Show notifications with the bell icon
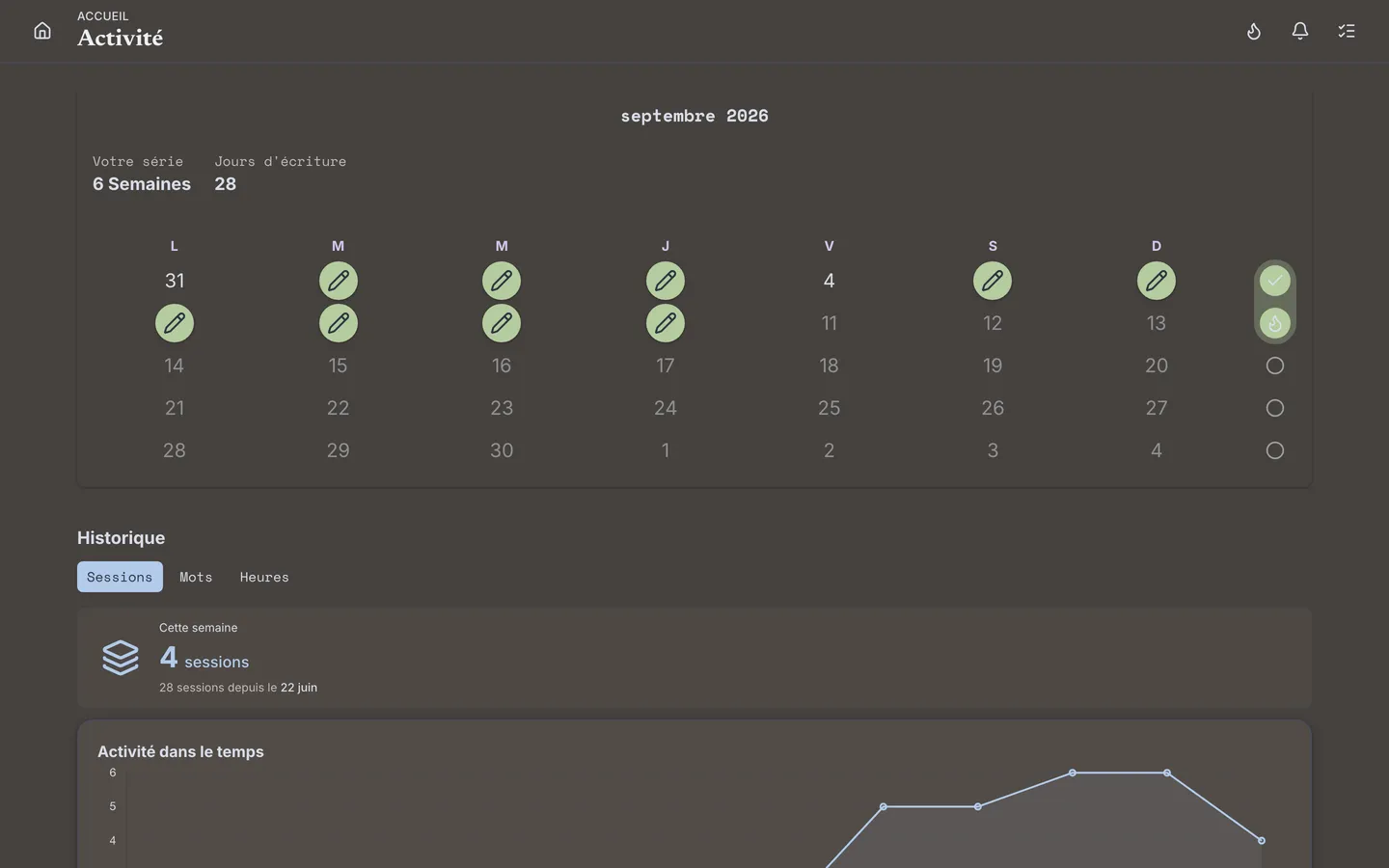The height and width of the screenshot is (868, 1389). click(1300, 31)
